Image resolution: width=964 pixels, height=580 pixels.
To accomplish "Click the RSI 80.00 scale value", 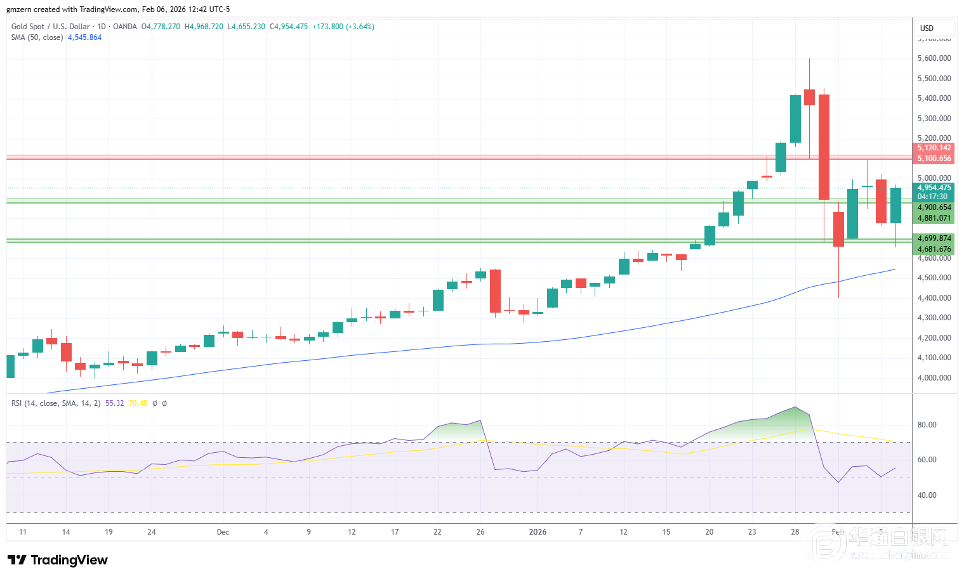I will [x=926, y=424].
